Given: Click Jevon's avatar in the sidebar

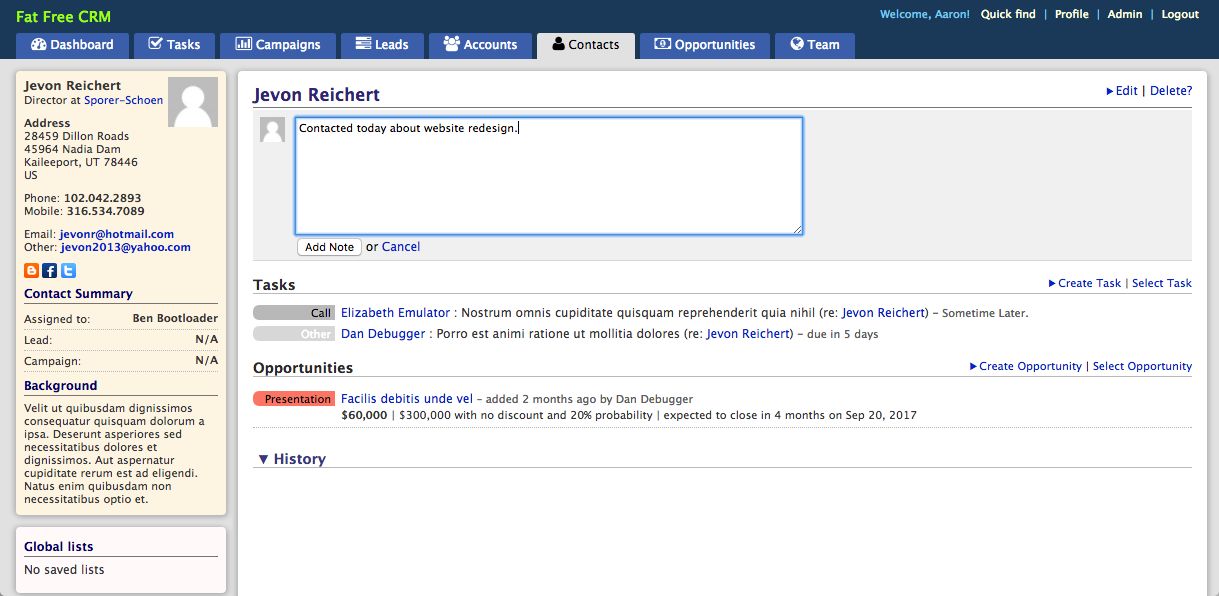Looking at the screenshot, I should click(x=192, y=102).
